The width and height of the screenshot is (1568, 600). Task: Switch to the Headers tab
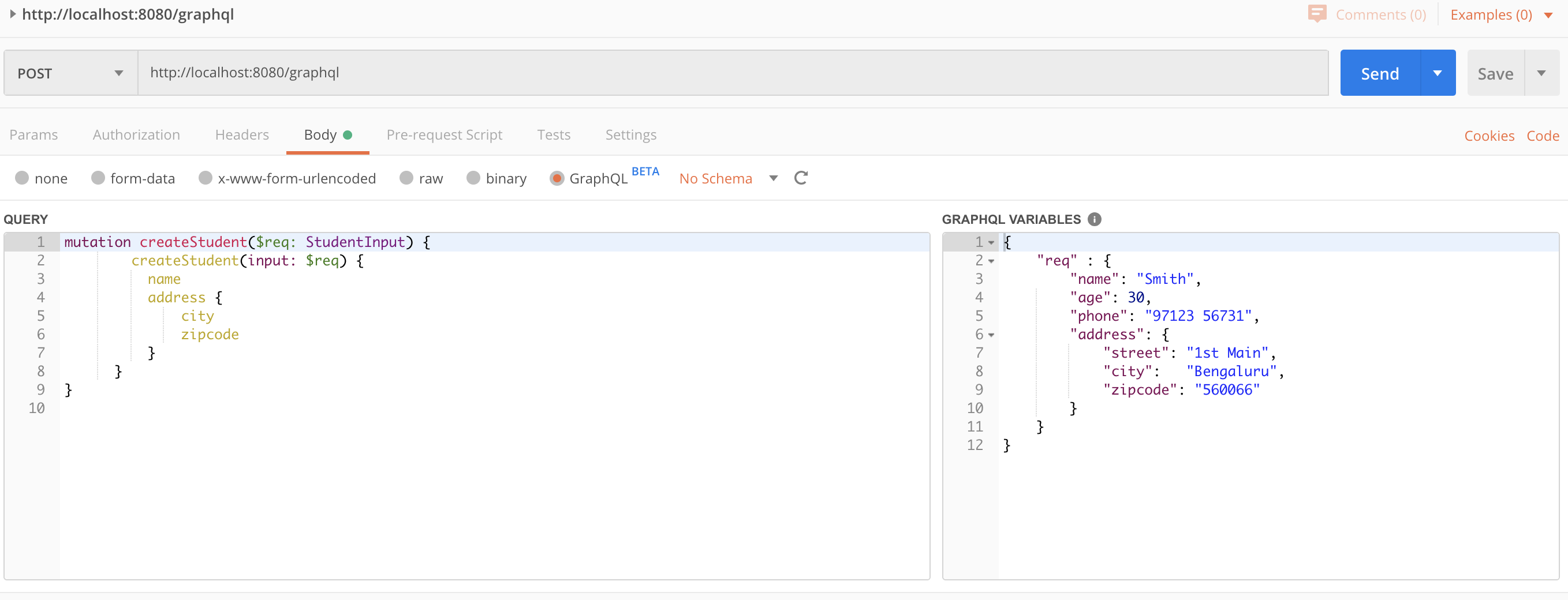click(x=242, y=134)
